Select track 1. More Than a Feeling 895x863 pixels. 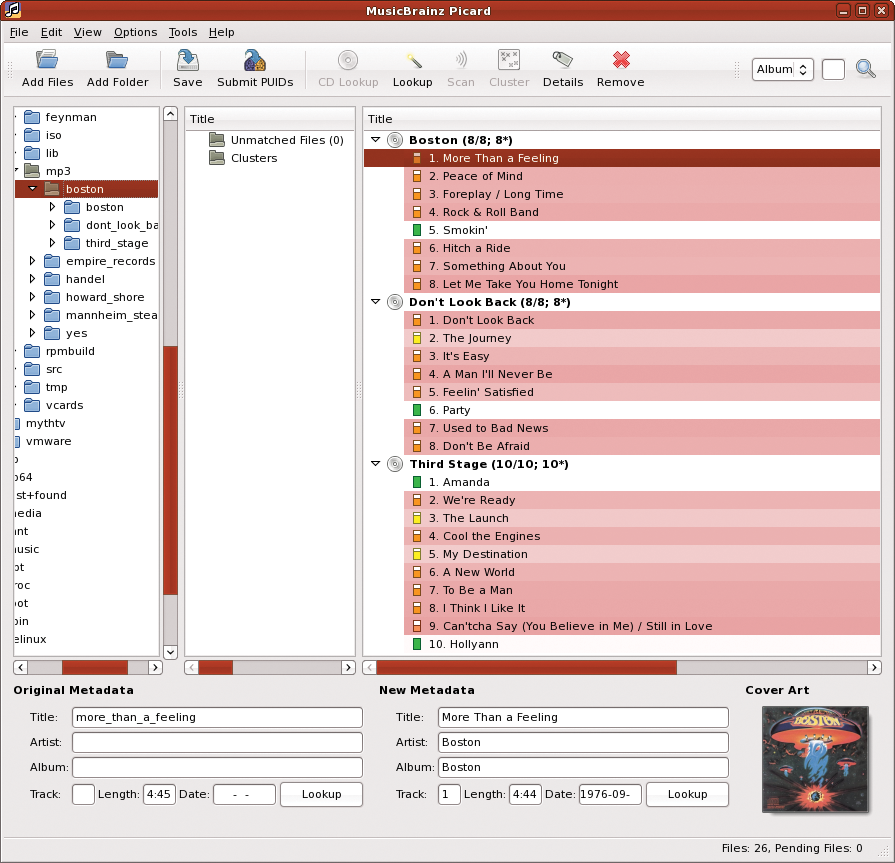click(x=622, y=158)
